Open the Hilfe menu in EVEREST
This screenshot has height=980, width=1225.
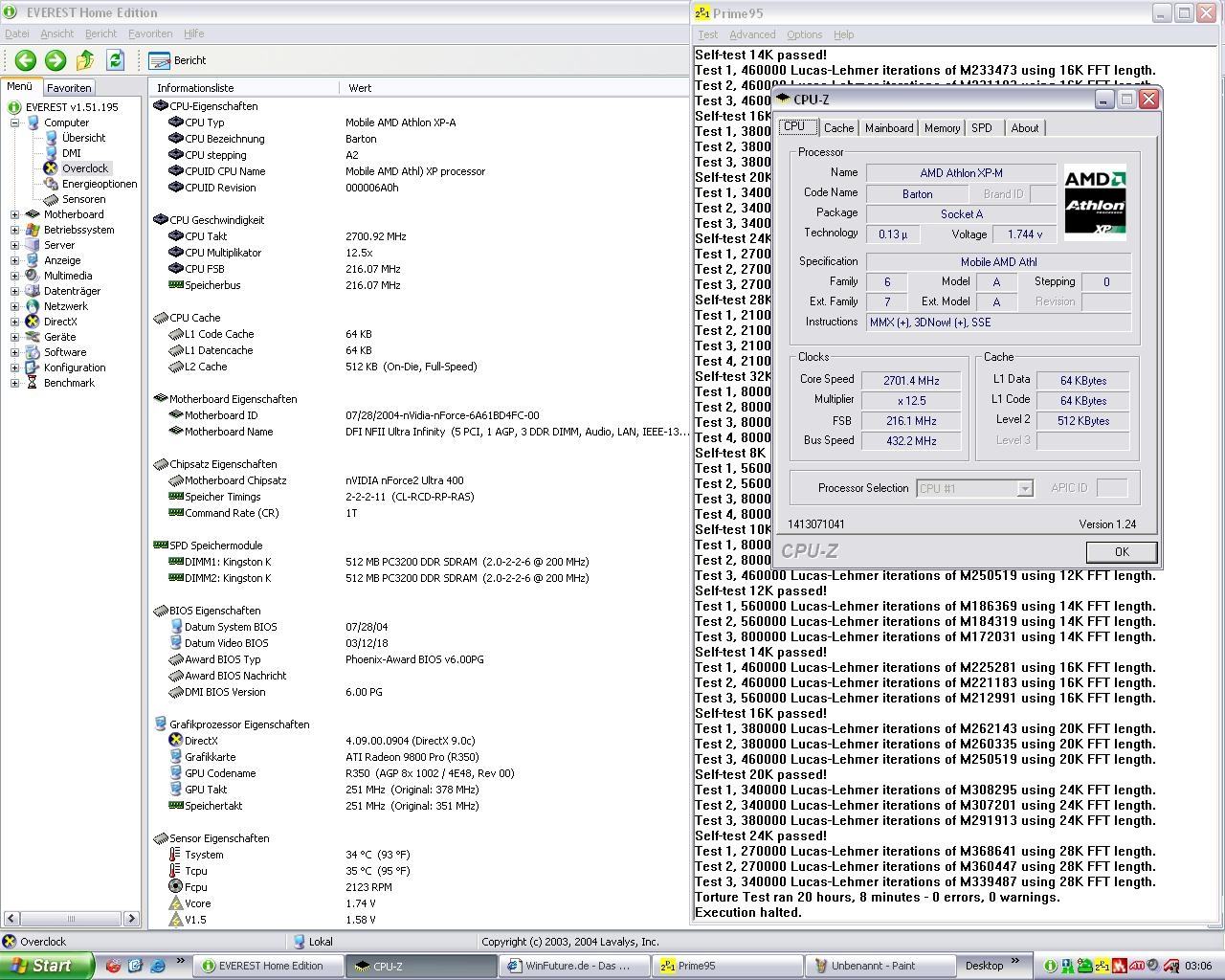(x=194, y=33)
